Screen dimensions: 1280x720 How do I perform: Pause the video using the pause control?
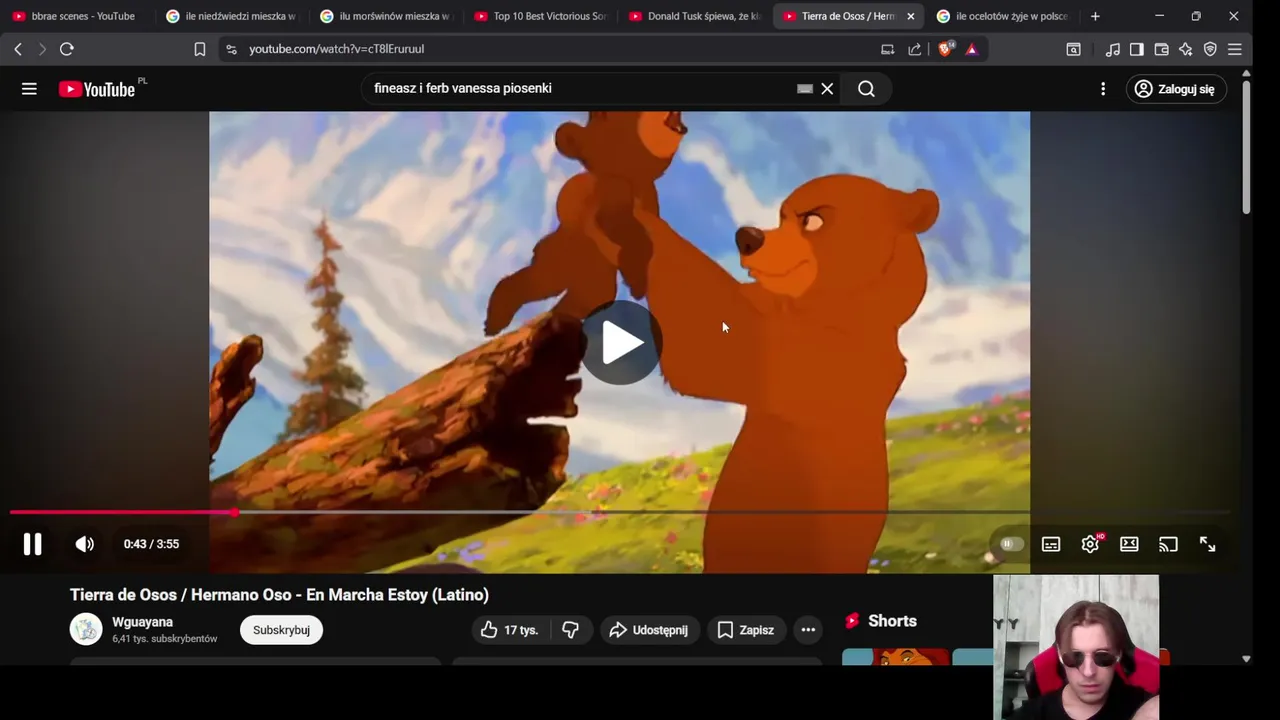click(32, 544)
